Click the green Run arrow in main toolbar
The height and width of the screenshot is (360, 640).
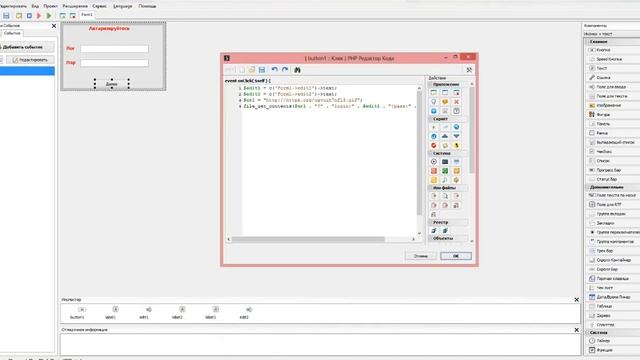point(49,16)
